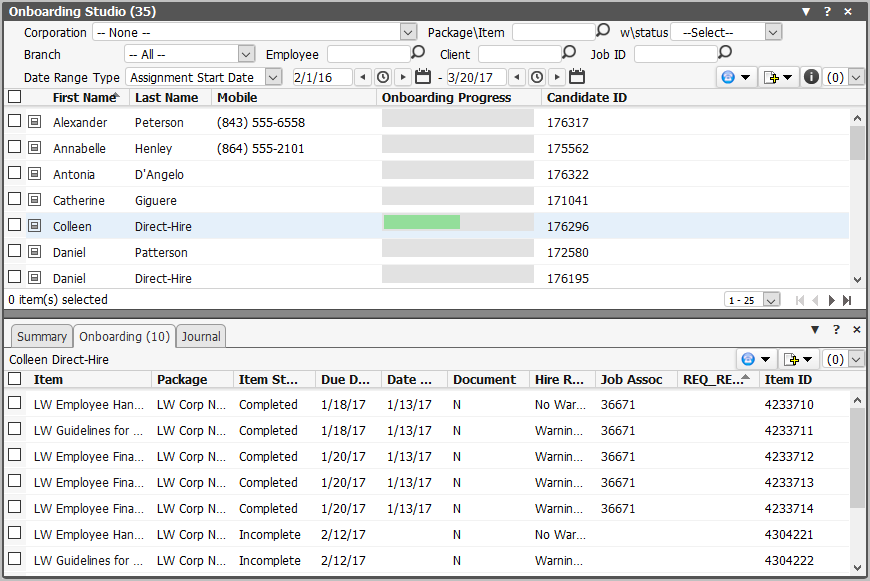
Task: Toggle the select-all checkbox in candidate grid header
Action: tap(15, 97)
